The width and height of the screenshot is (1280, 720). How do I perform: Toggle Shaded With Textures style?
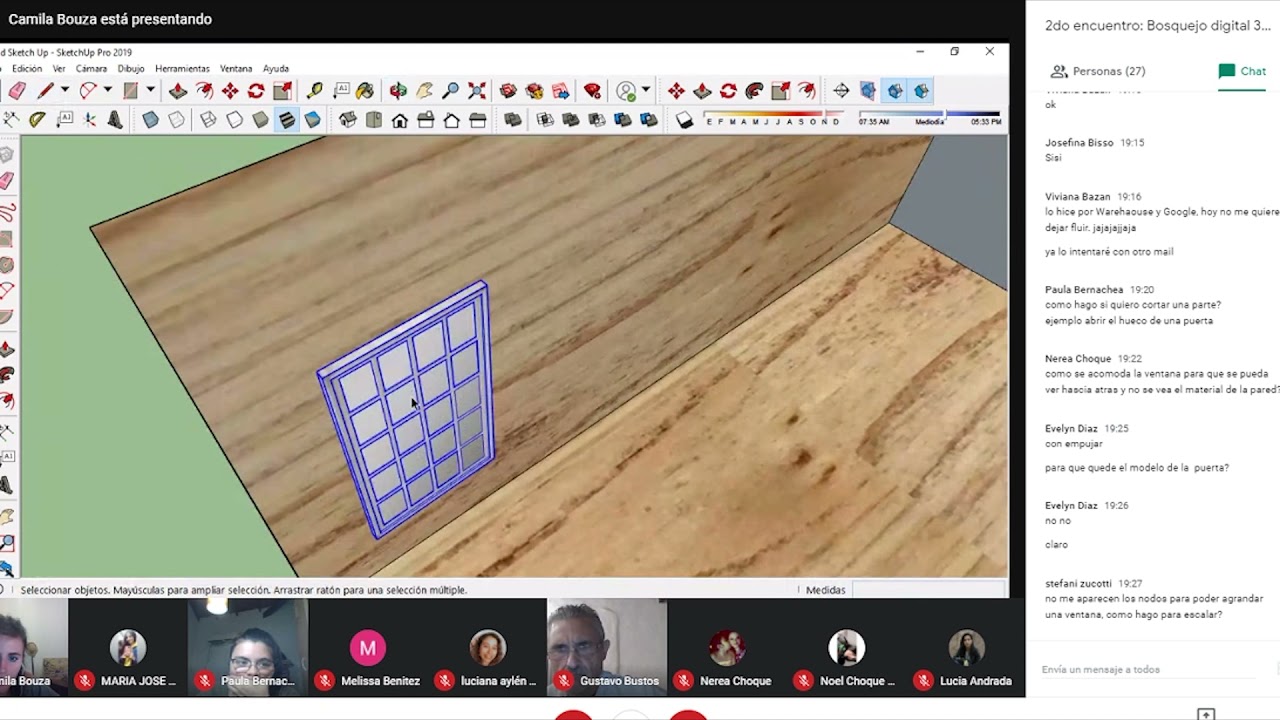click(x=286, y=120)
